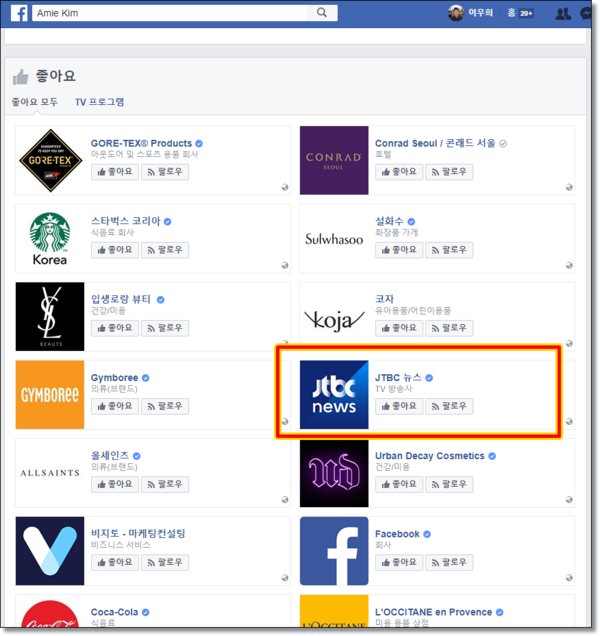Open Gymboree page link

coord(114,378)
